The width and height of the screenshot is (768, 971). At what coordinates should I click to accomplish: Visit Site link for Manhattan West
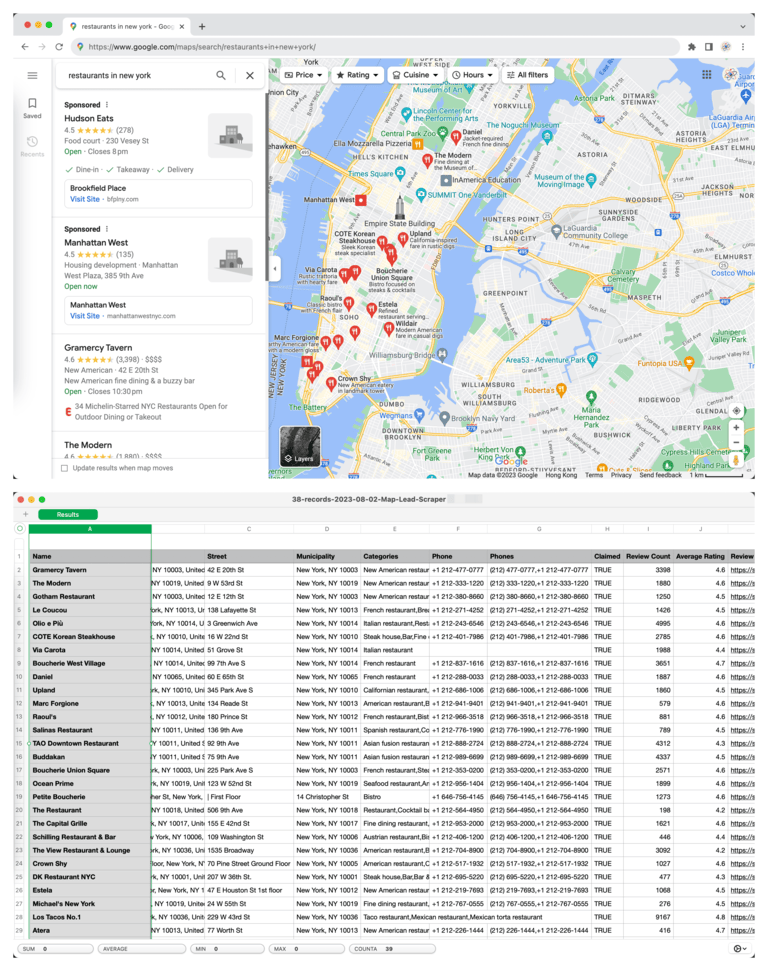85,316
